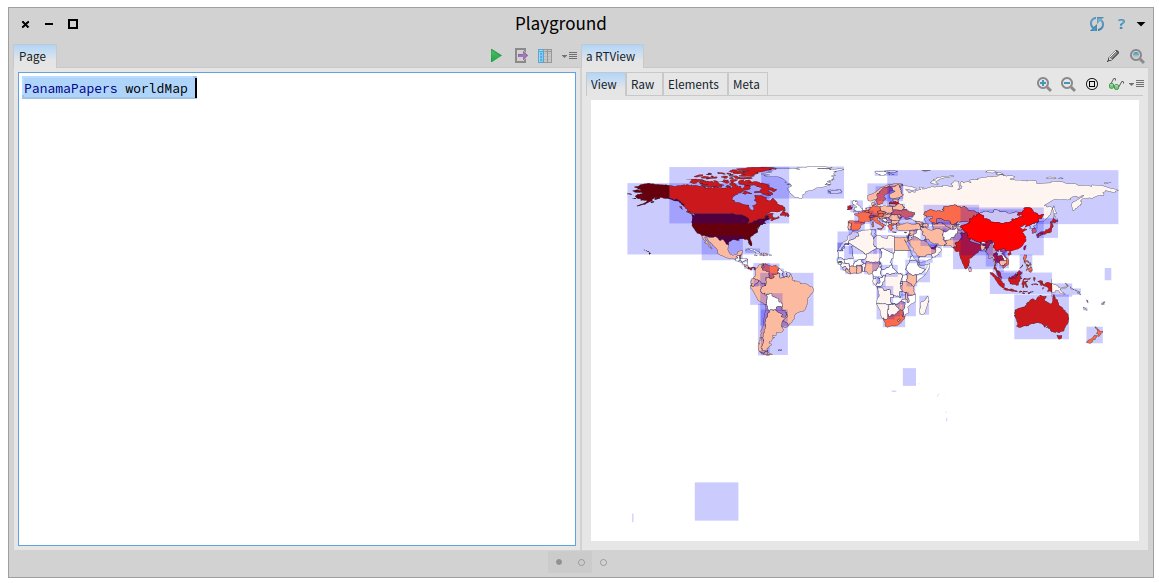This screenshot has width=1159, height=583.
Task: Switch to the Elements tab
Action: 694,85
